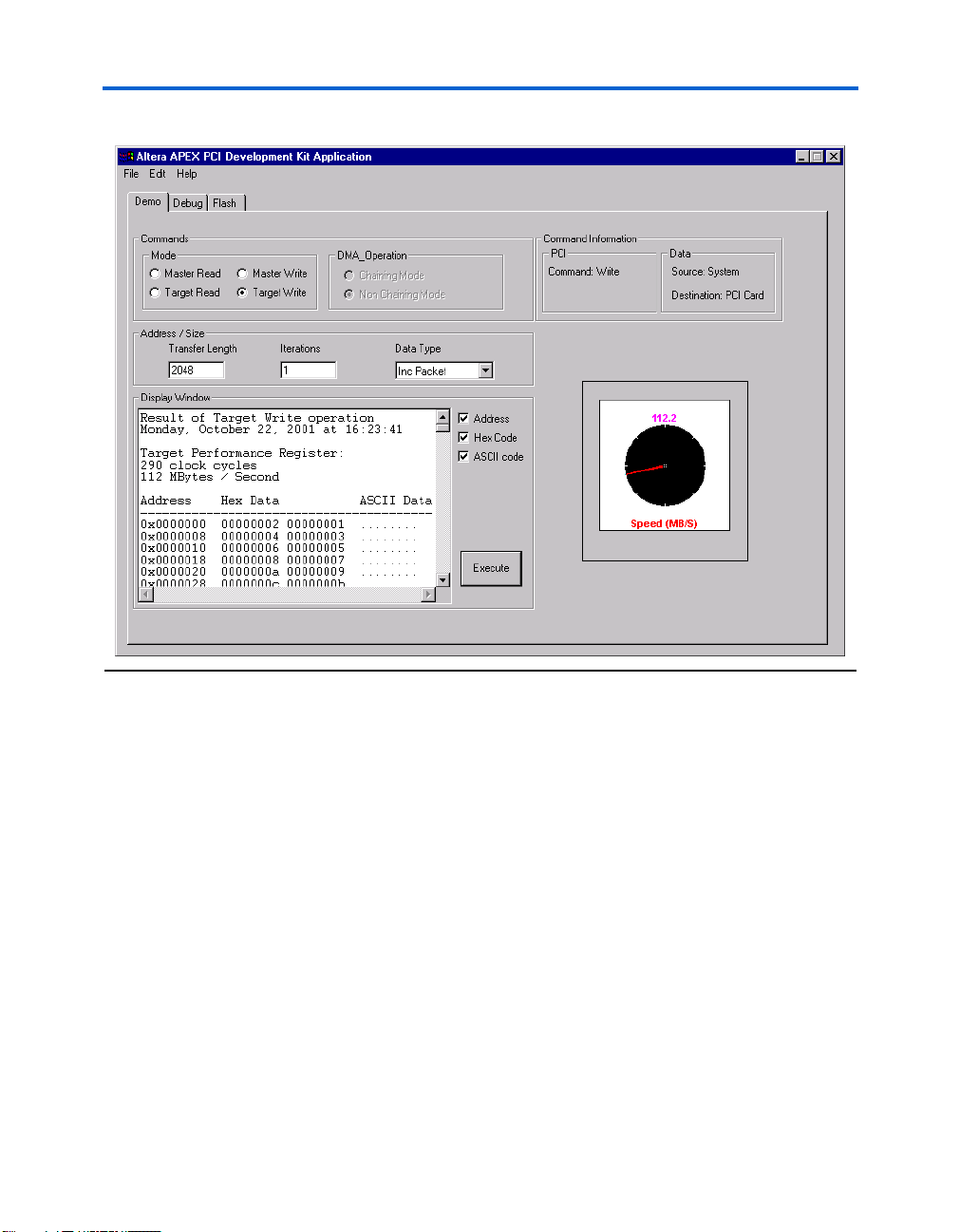Maximize the Altera APEX window
960x1232 pixels.
[x=816, y=157]
